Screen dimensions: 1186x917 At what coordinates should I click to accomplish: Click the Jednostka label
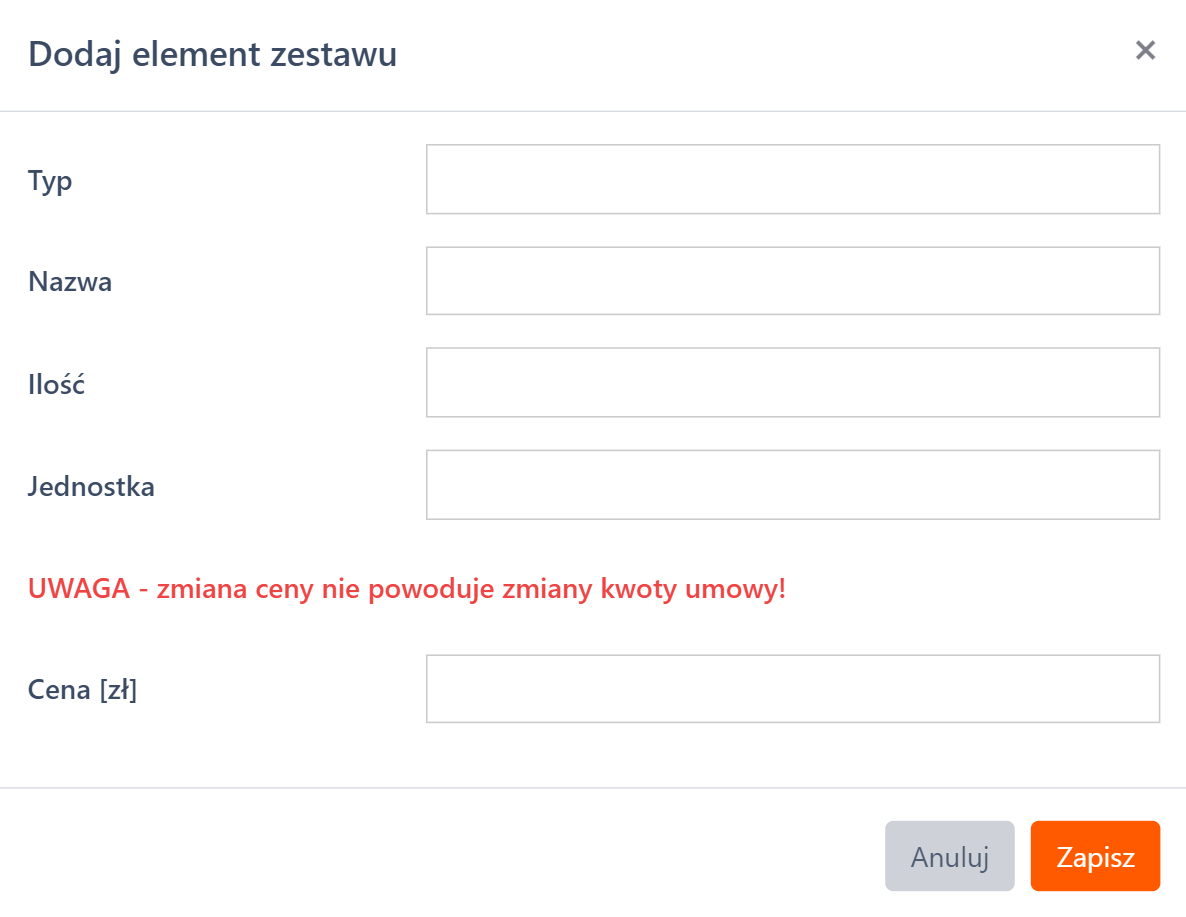[91, 487]
